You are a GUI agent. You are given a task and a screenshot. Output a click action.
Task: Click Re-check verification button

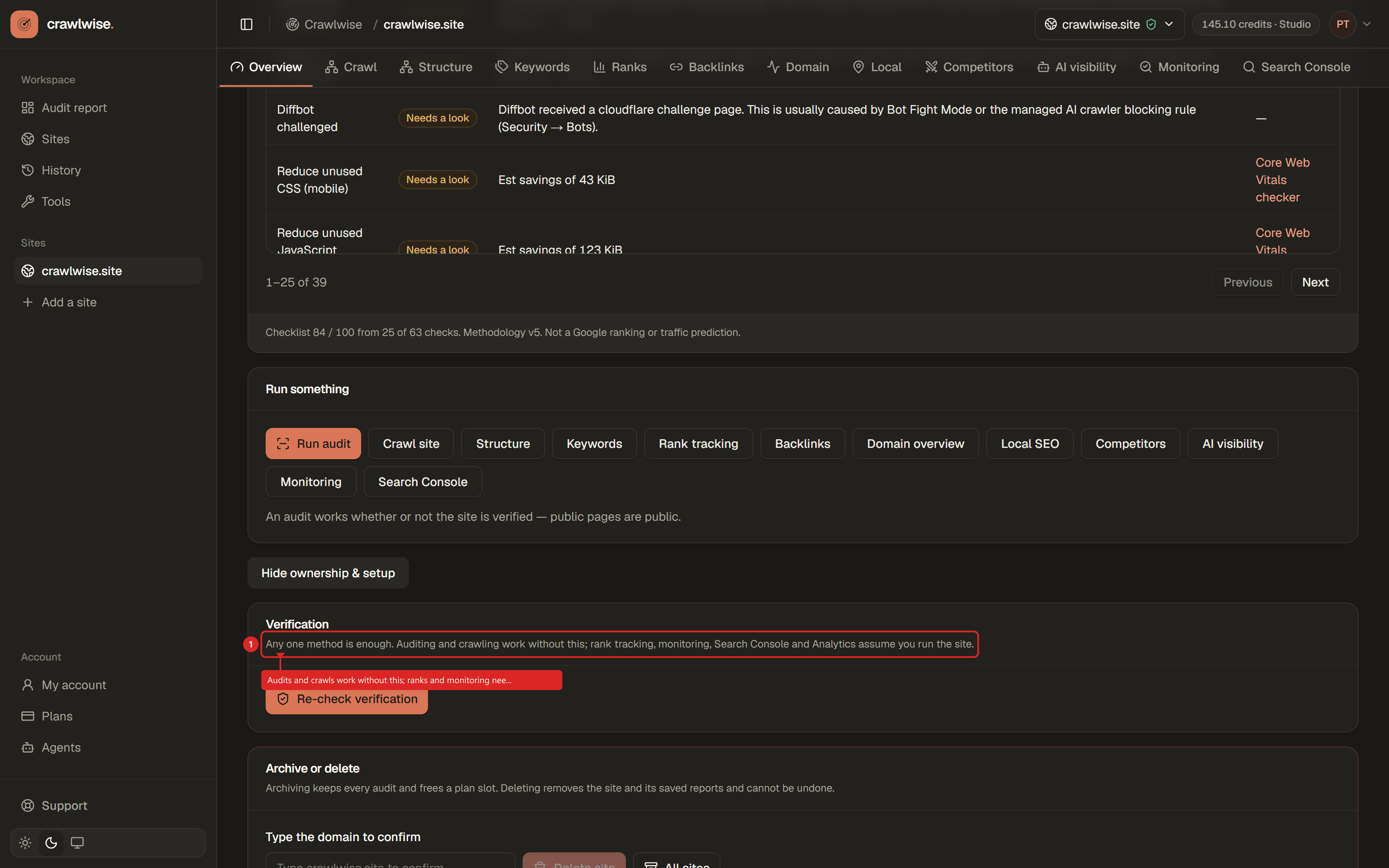pos(347,699)
